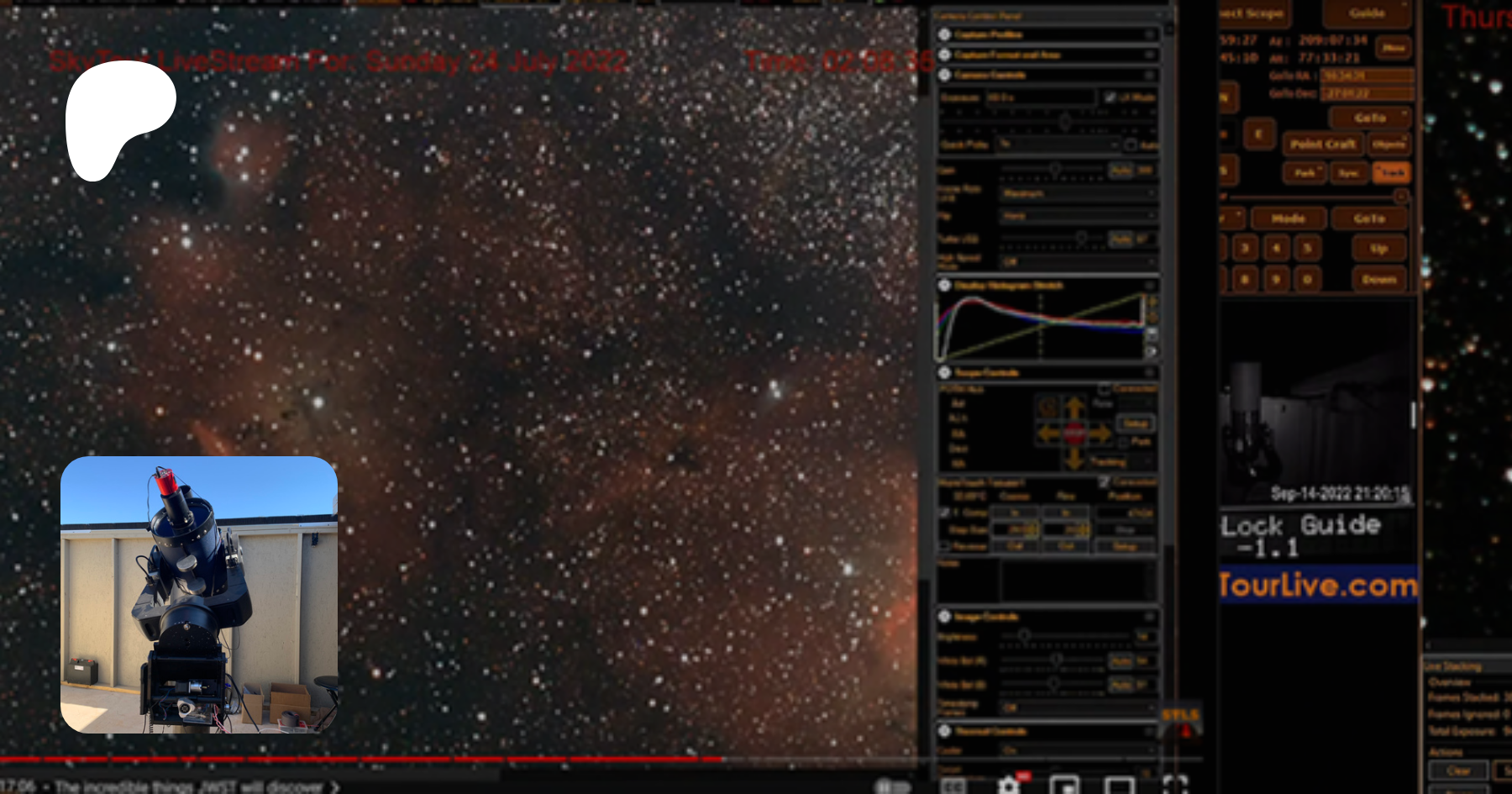Enable the scope Connected checkbox
Screen dimensions: 1512x794
coord(1105,389)
